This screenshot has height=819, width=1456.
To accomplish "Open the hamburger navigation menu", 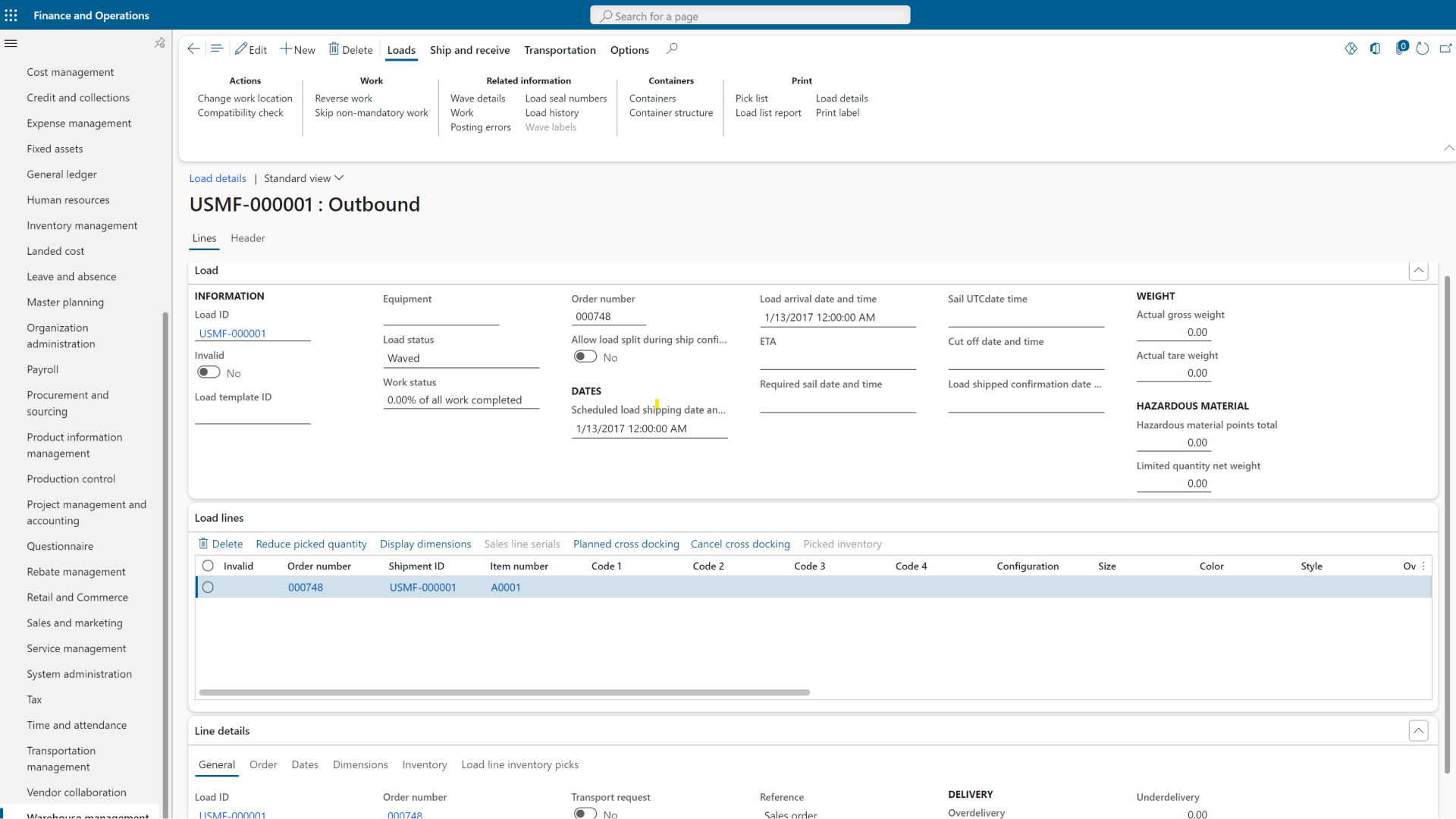I will coord(11,43).
